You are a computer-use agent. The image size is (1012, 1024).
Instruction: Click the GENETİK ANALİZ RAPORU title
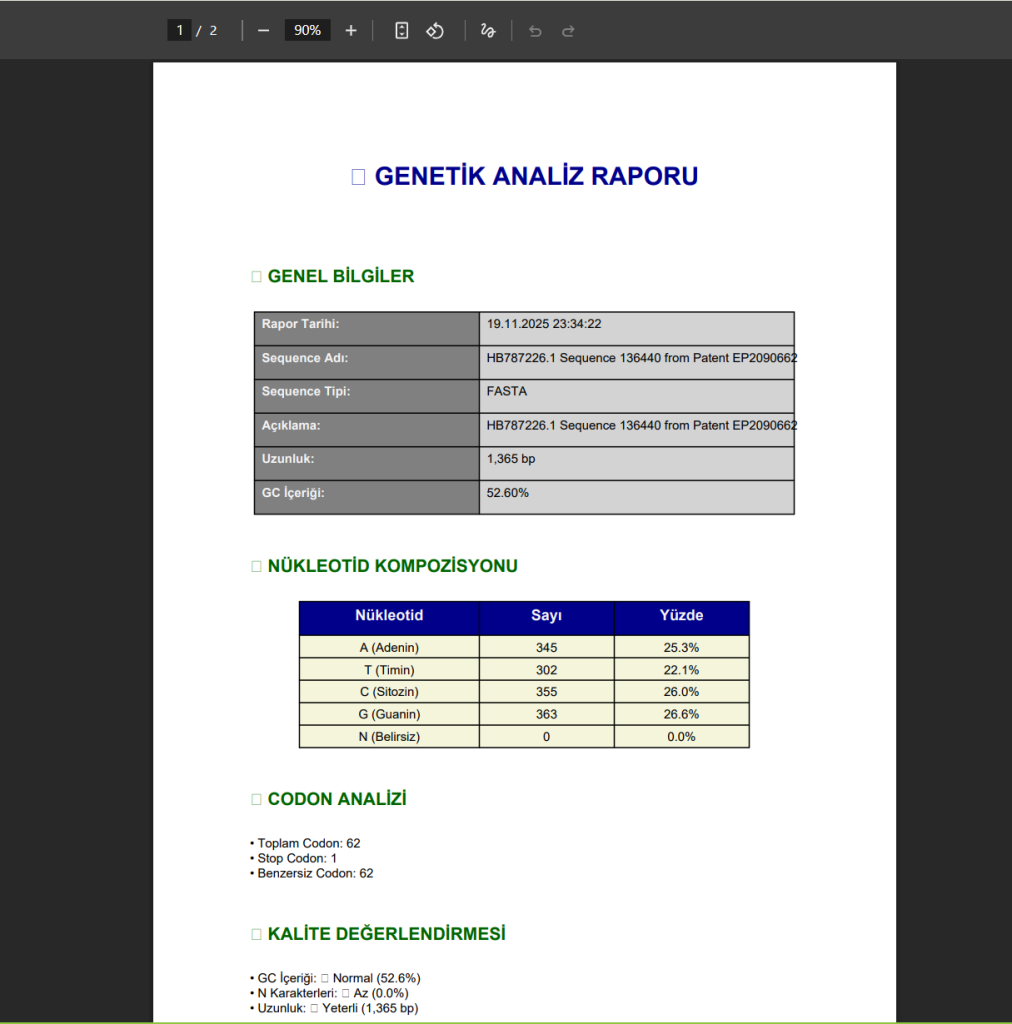pos(536,177)
